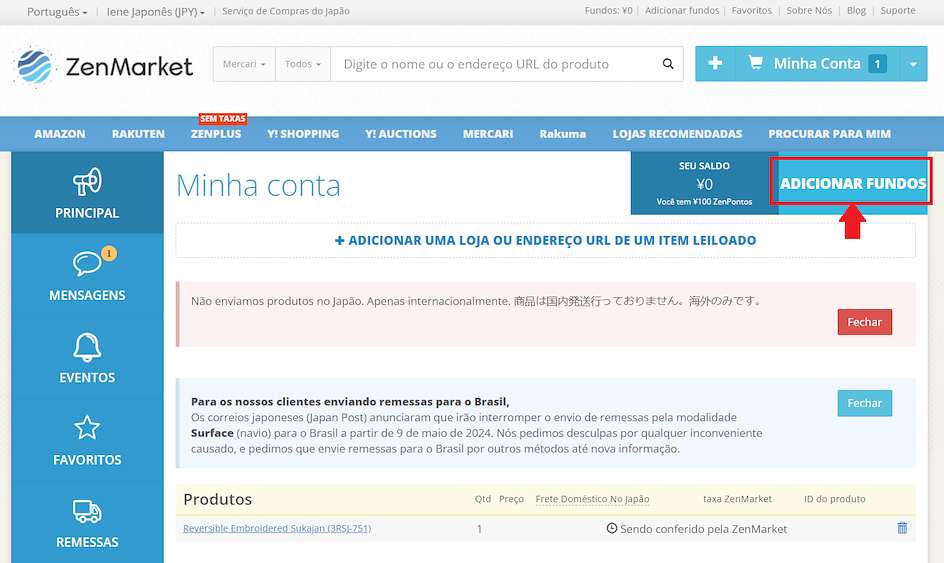This screenshot has height=563, width=944.
Task: Expand the Iene Japonês (JPY) currency dropdown
Action: tap(155, 11)
